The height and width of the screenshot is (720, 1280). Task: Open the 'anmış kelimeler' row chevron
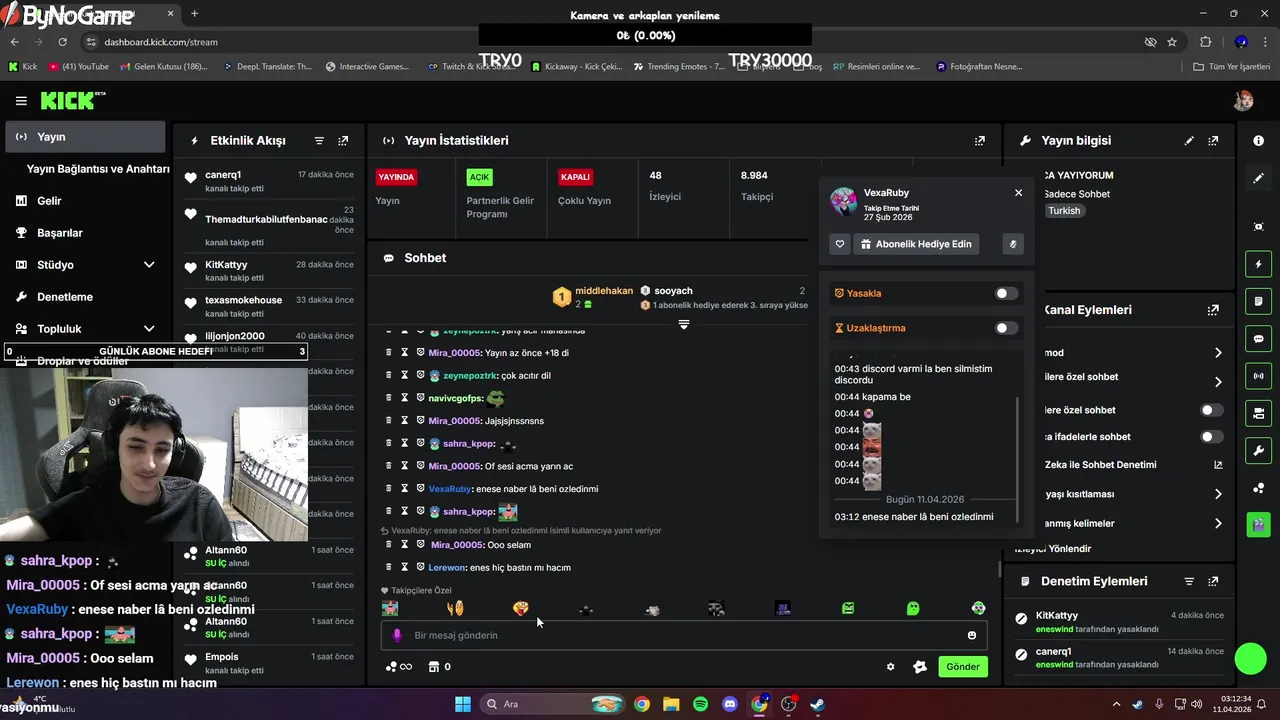(x=1218, y=523)
